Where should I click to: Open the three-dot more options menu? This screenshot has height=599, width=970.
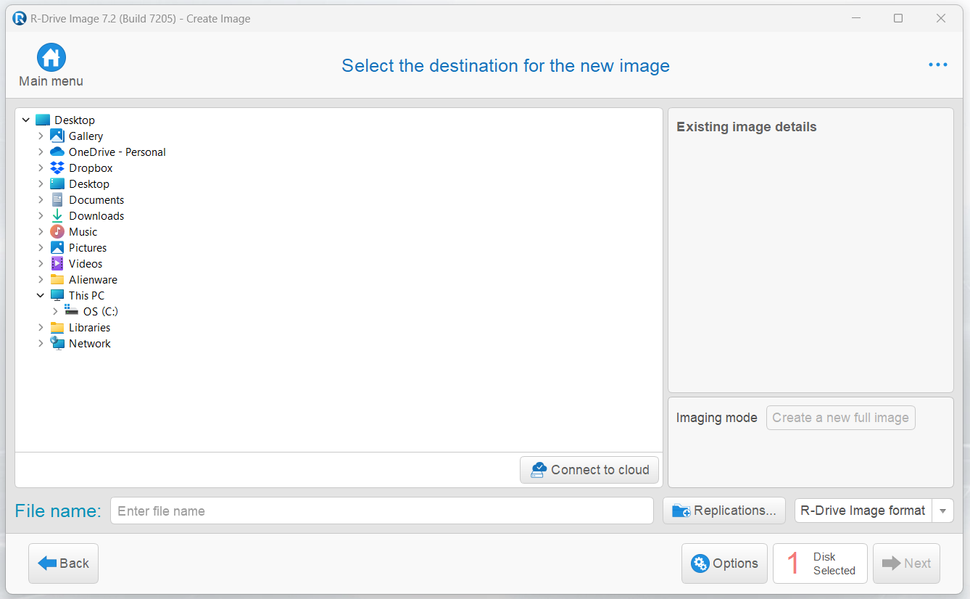tap(937, 65)
